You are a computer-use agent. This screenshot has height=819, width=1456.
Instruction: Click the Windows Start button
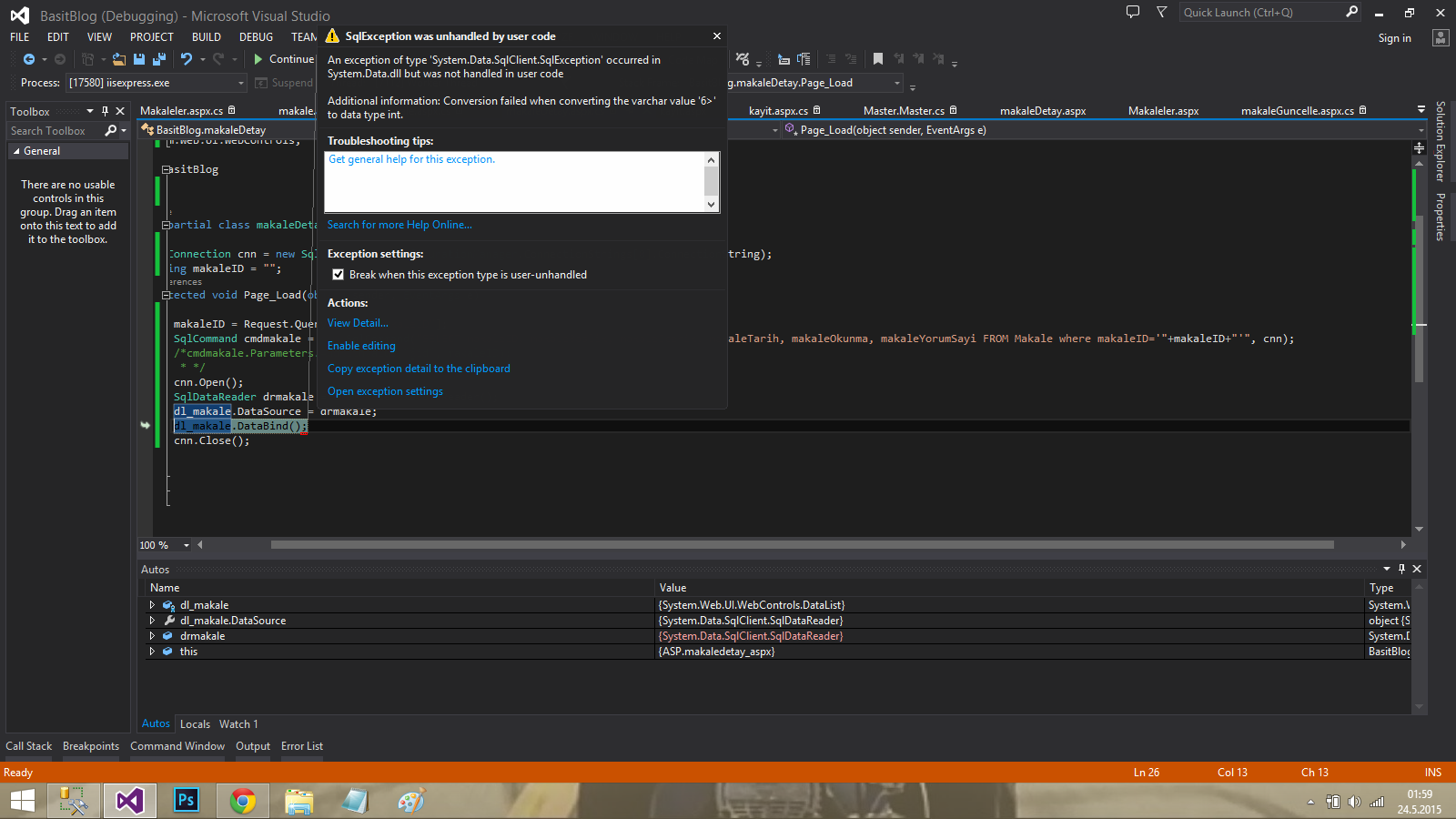pos(22,801)
